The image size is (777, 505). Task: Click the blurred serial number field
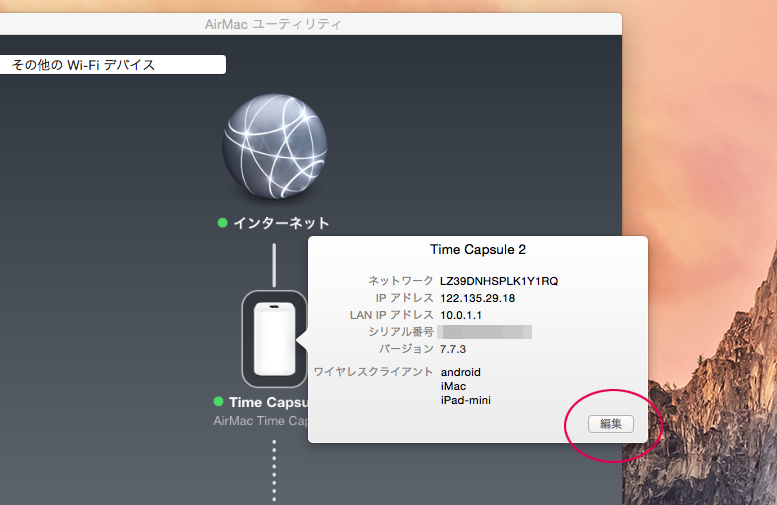point(485,332)
